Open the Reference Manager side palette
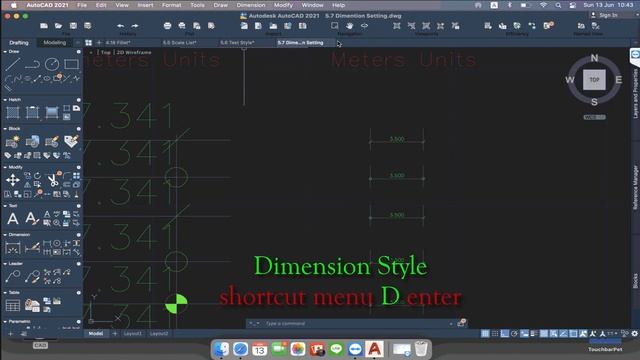Viewport: 640px width, 360px height. 635,187
